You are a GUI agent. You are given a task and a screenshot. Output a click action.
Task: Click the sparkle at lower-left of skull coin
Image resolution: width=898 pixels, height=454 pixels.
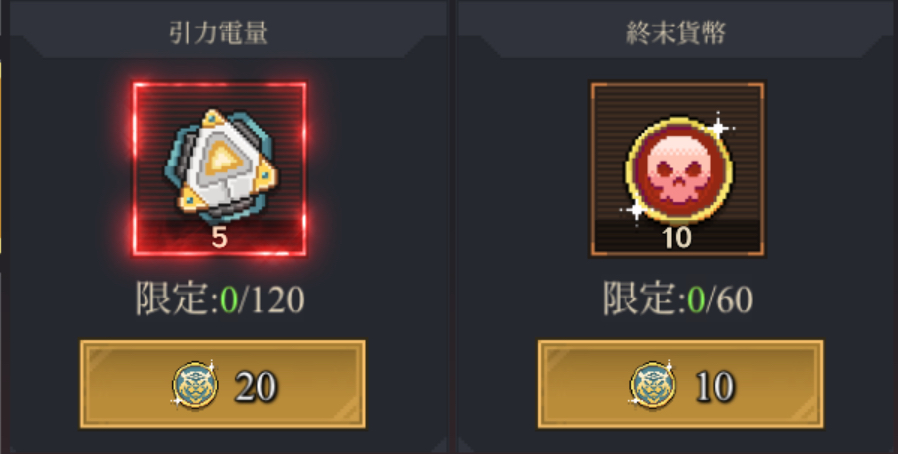point(636,210)
